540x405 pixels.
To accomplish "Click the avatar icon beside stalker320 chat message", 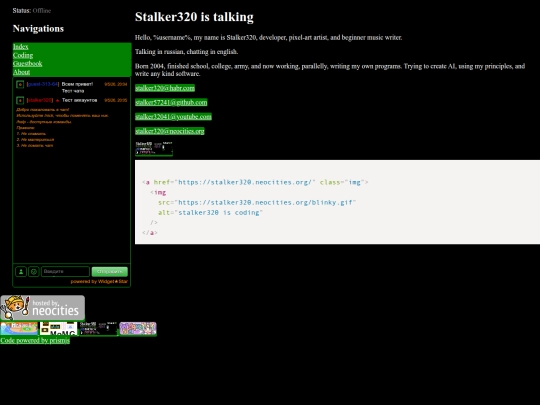I will (x=20, y=101).
